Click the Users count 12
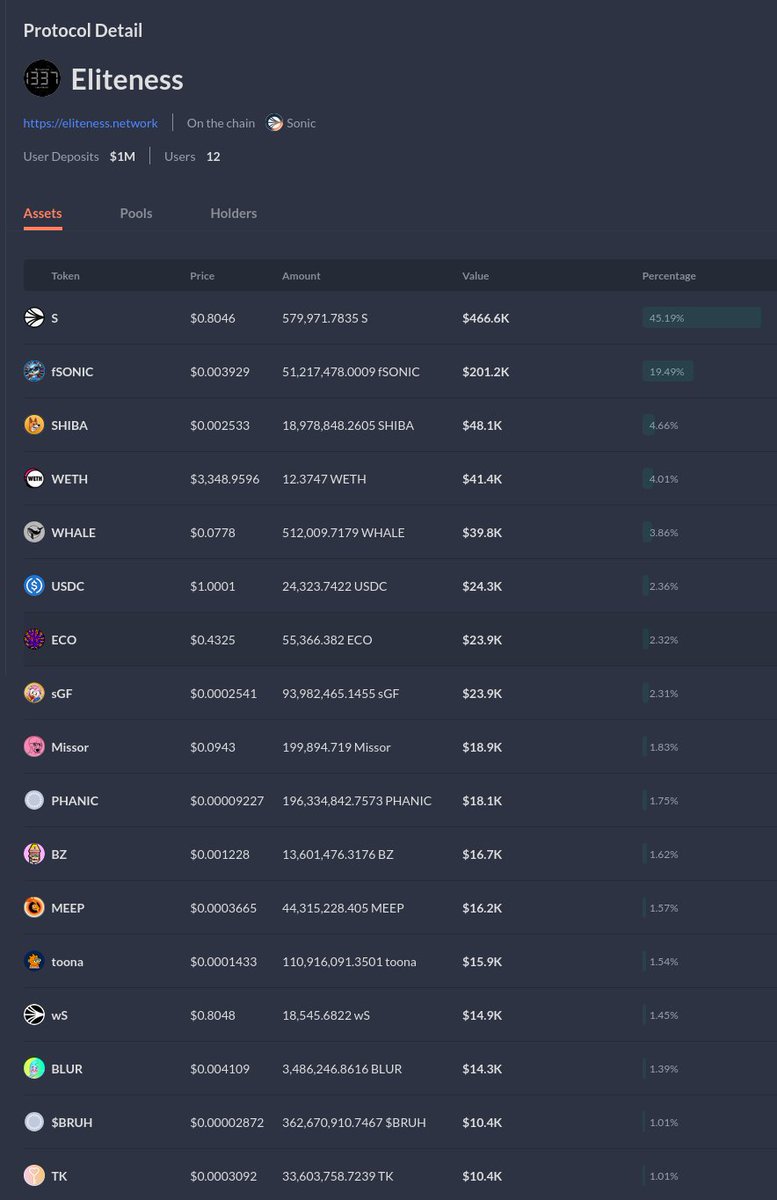 213,156
